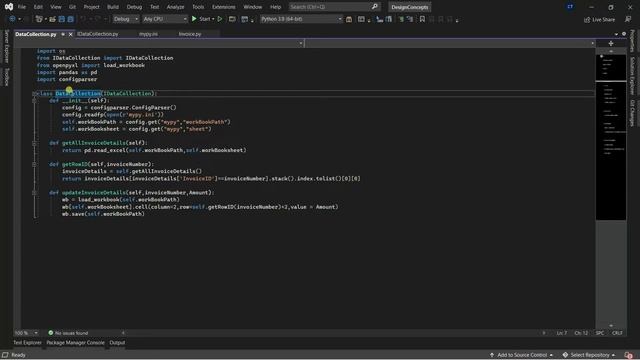Collapse the getRowID method outline
The image size is (640, 360).
pyautogui.click(x=35, y=164)
